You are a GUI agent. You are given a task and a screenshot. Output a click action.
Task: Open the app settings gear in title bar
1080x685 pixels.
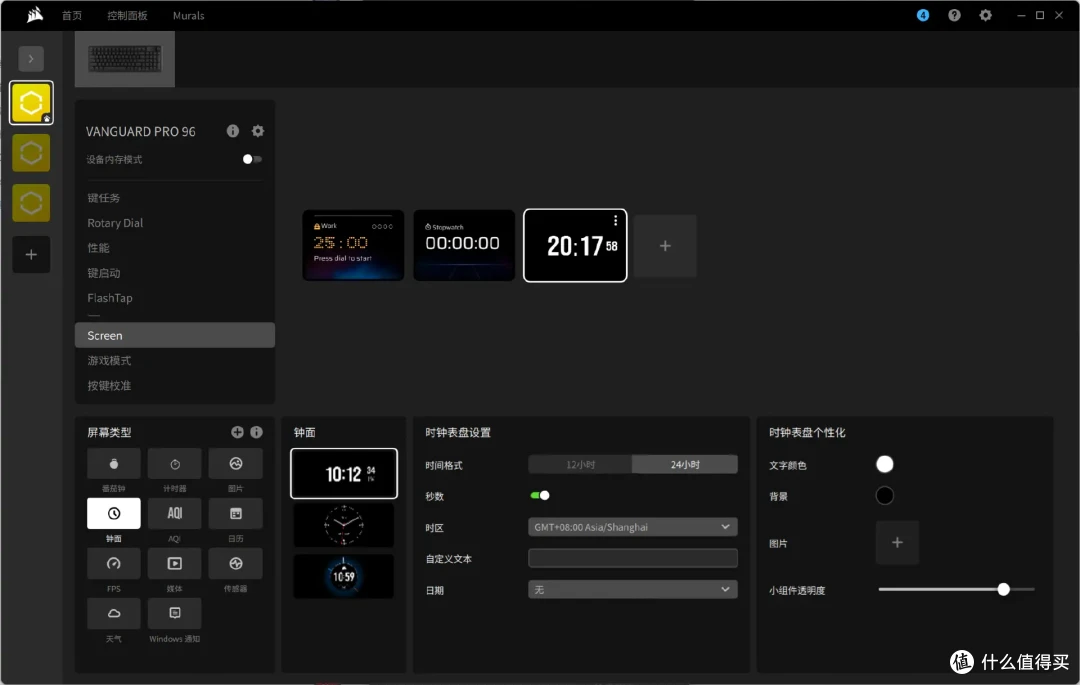click(x=986, y=15)
